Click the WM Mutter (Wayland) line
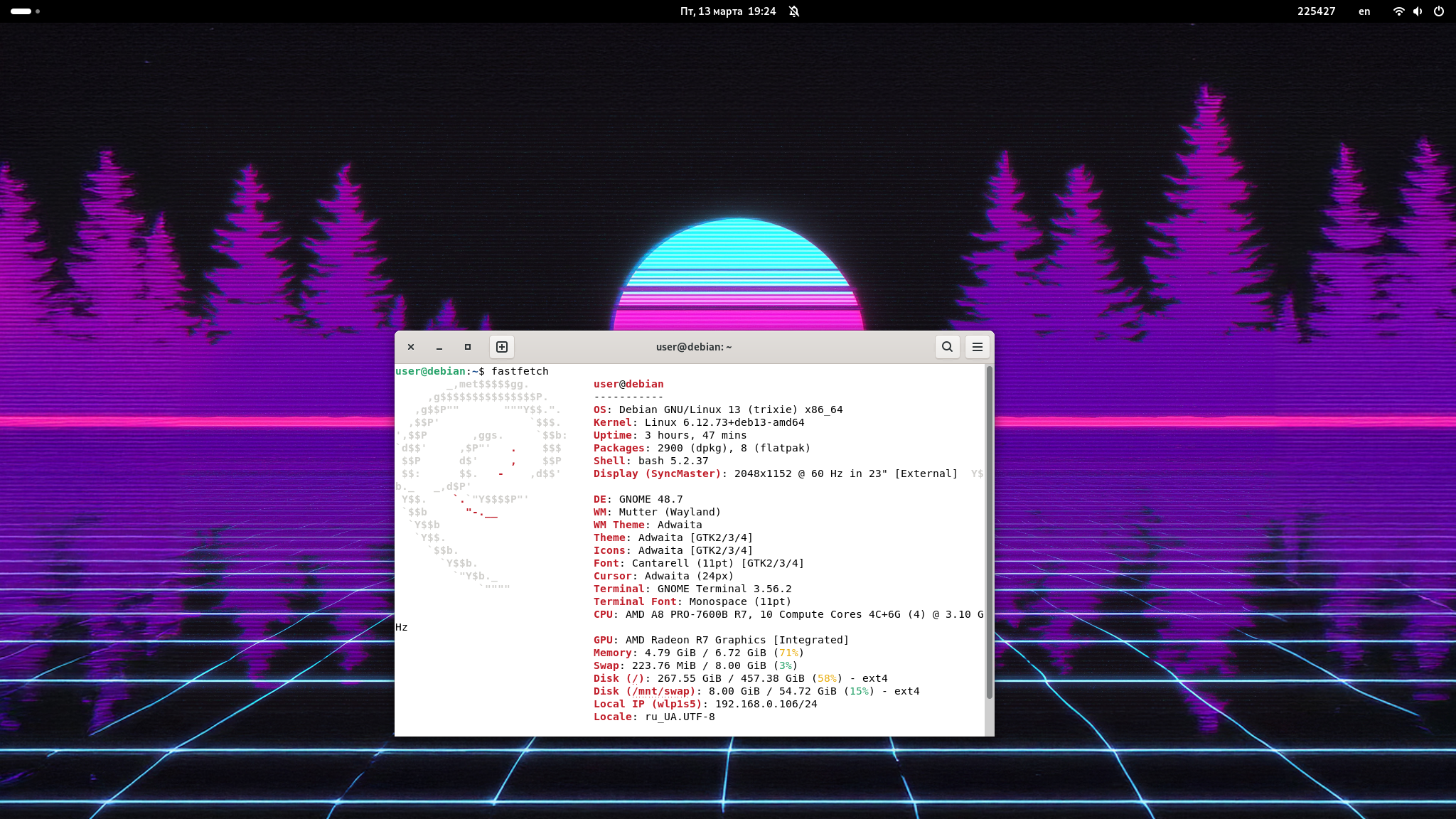Viewport: 1456px width, 819px height. tap(657, 512)
